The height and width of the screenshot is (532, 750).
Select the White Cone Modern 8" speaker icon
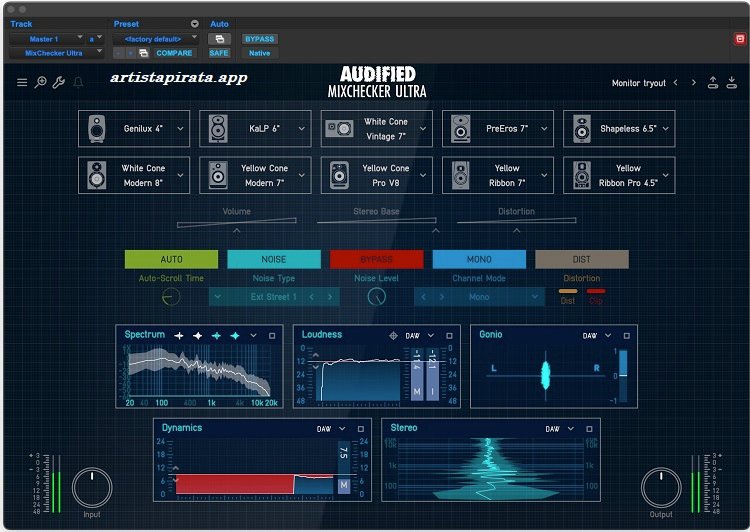coord(97,175)
